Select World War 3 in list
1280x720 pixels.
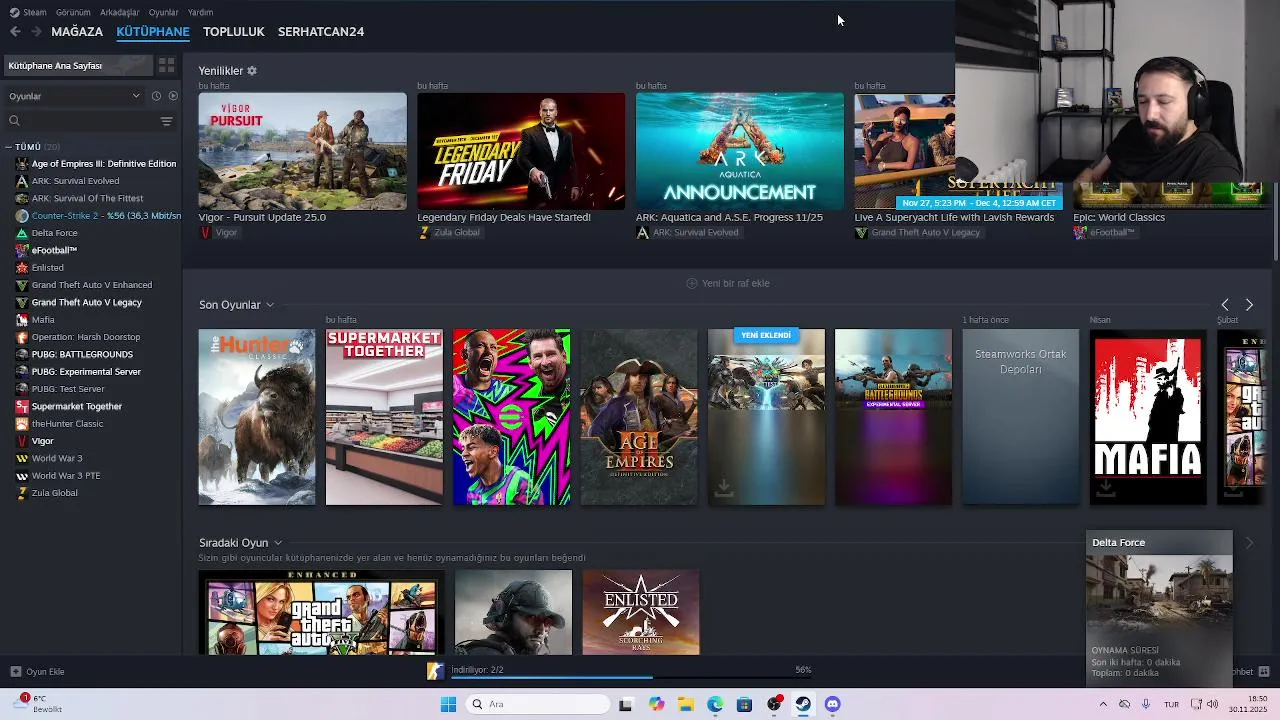(x=57, y=458)
